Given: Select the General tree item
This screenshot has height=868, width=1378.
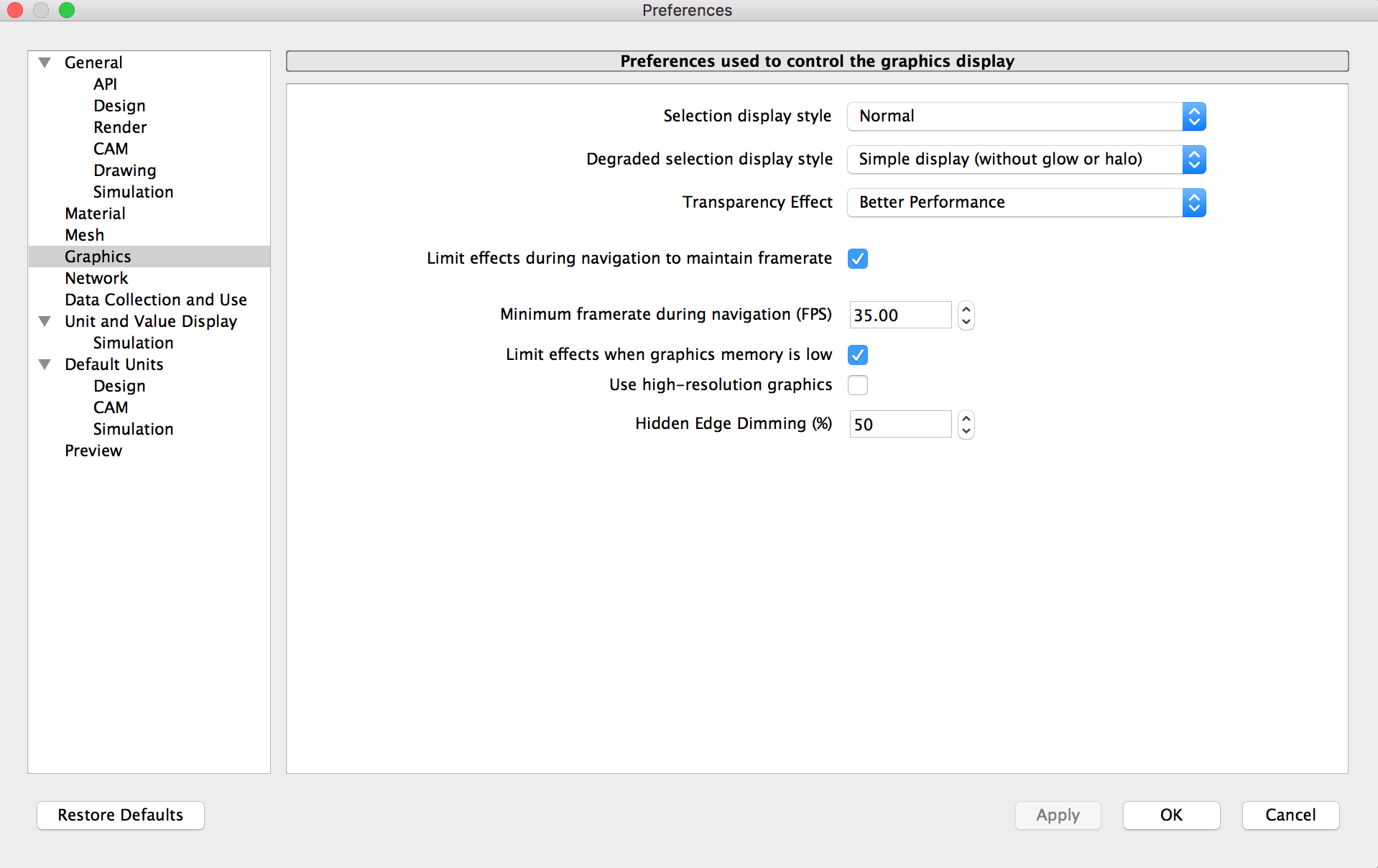Looking at the screenshot, I should (93, 63).
